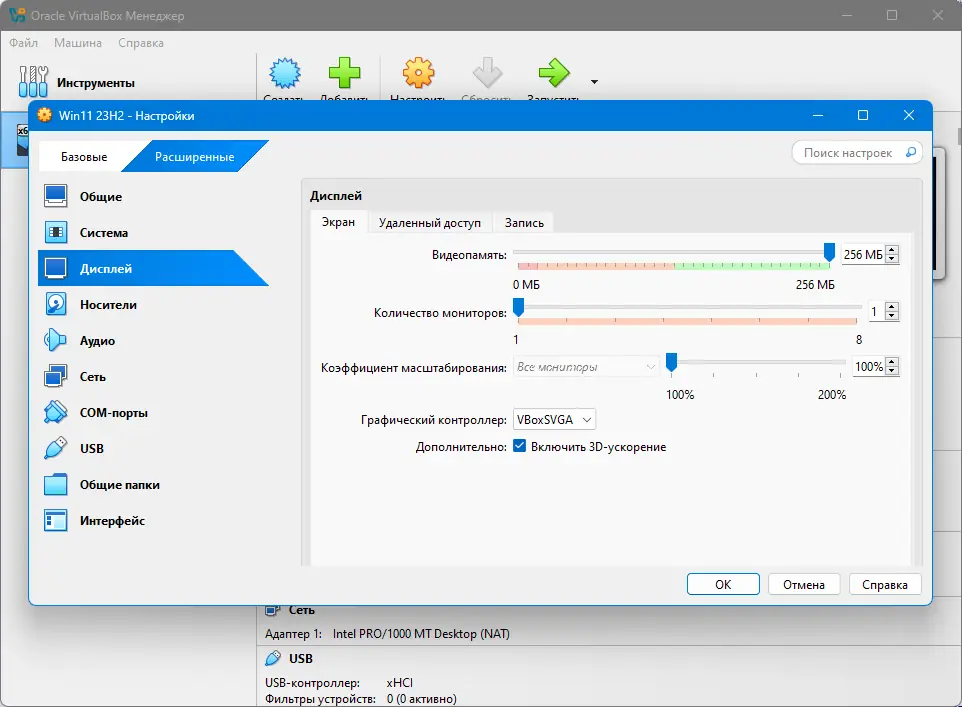Select the Система chip icon

point(56,233)
